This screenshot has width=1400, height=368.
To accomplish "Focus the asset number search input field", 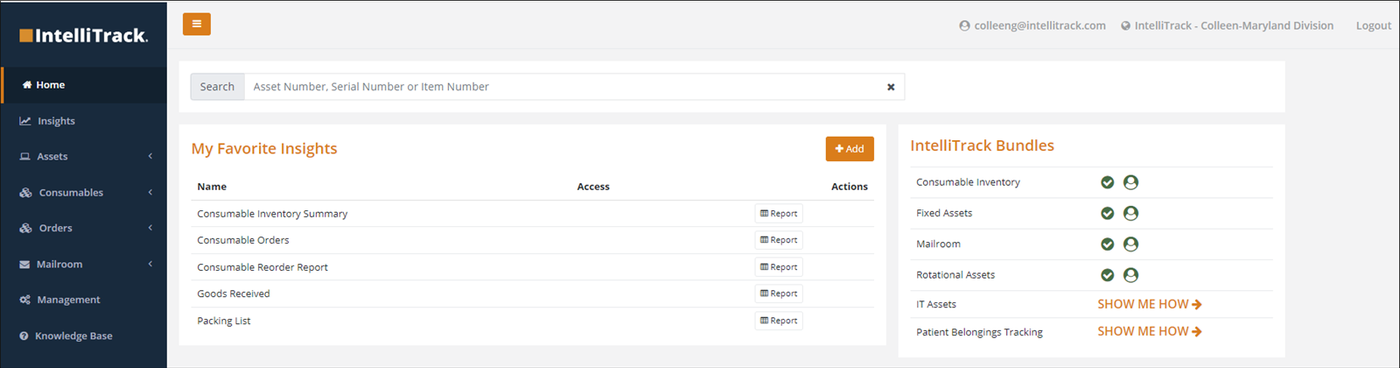I will pyautogui.click(x=574, y=87).
